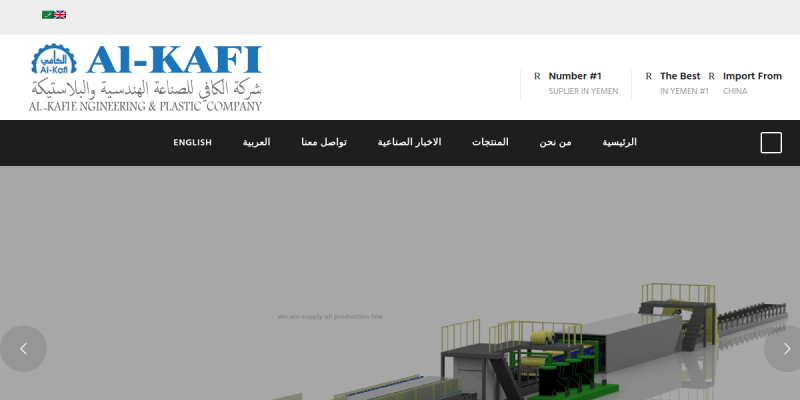Screen dimensions: 800x400
Task: Click the 'SUPLIER IN YEMEN' caption
Action: pos(583,91)
